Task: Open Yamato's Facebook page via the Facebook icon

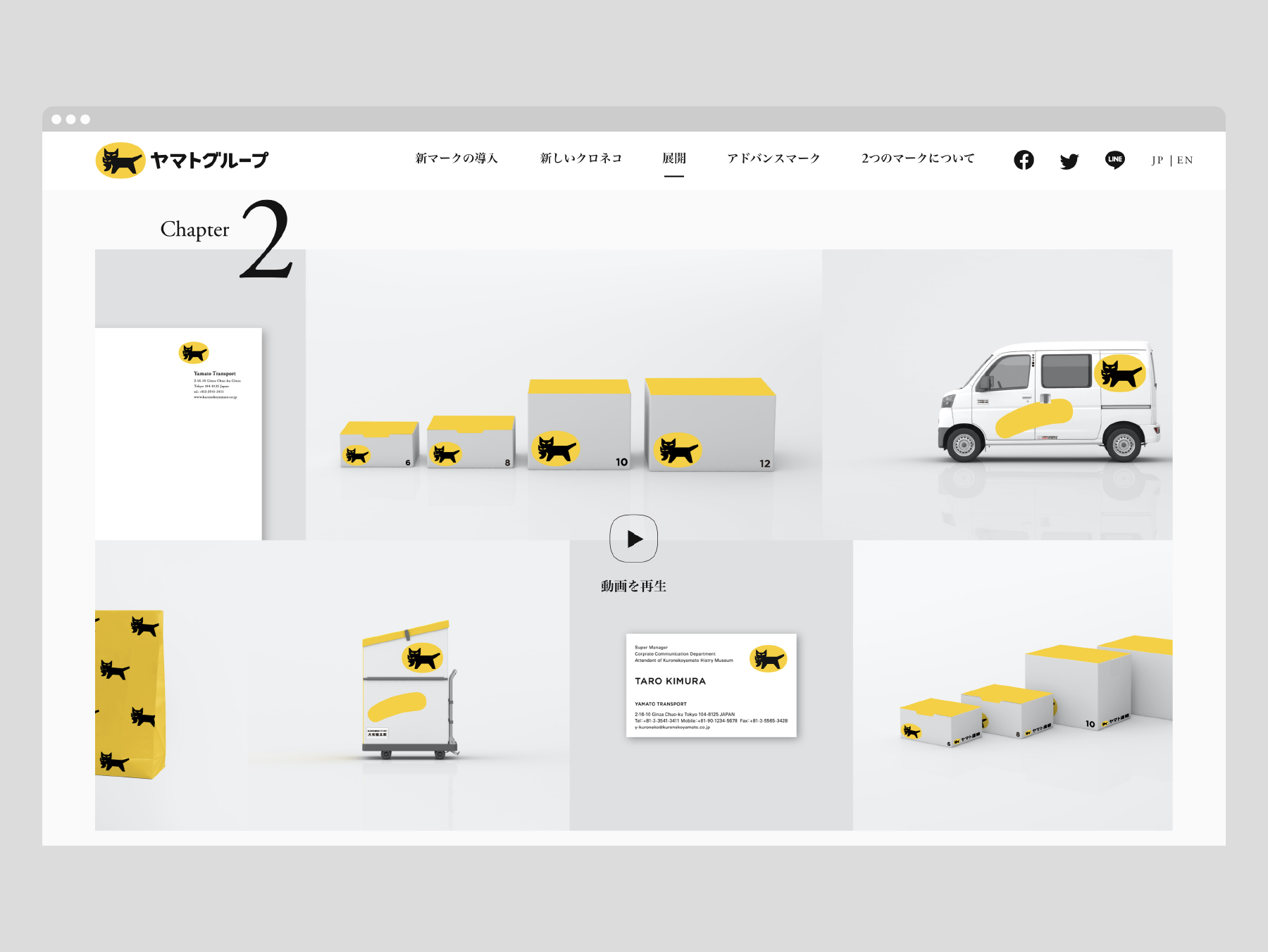Action: 1023,160
